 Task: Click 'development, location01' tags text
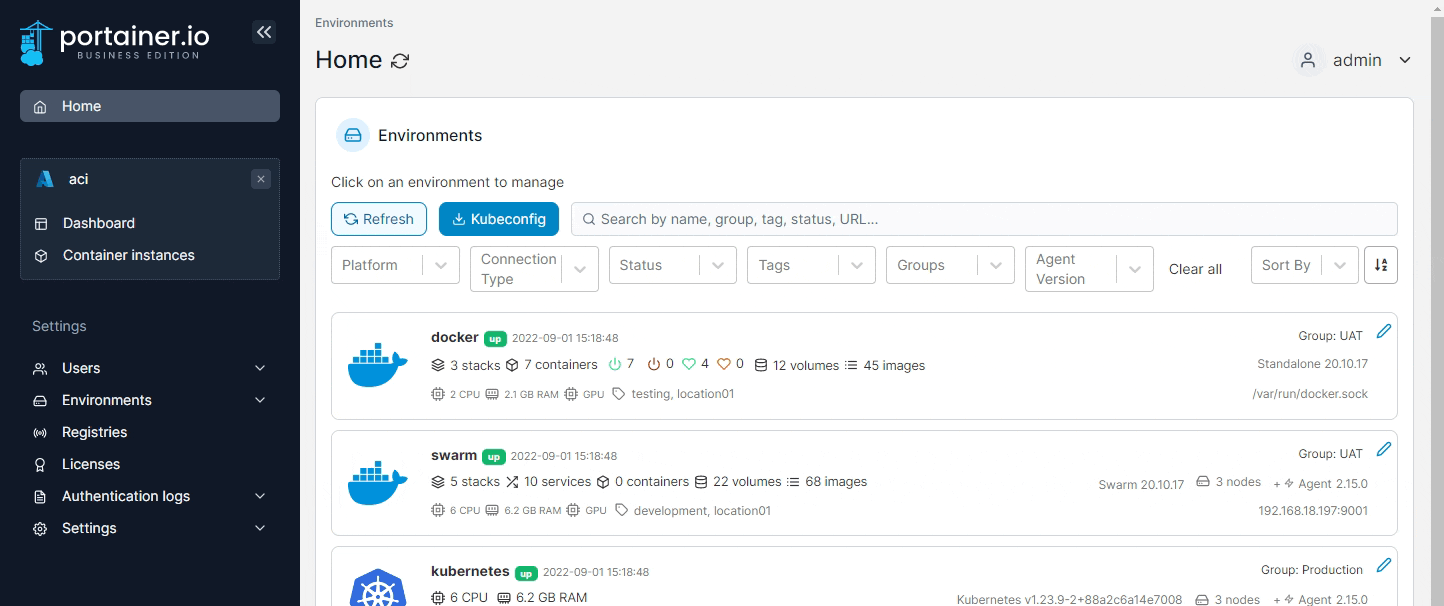702,511
